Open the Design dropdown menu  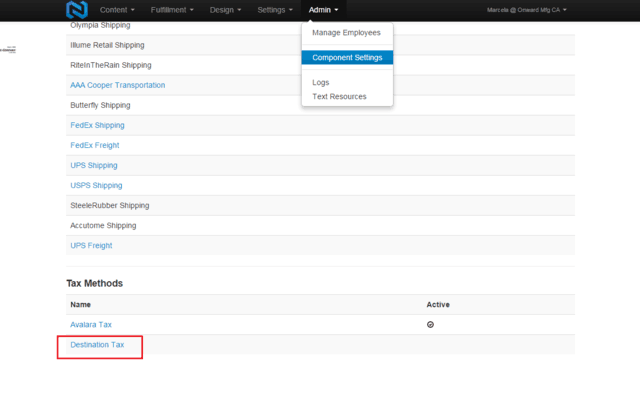coord(225,10)
